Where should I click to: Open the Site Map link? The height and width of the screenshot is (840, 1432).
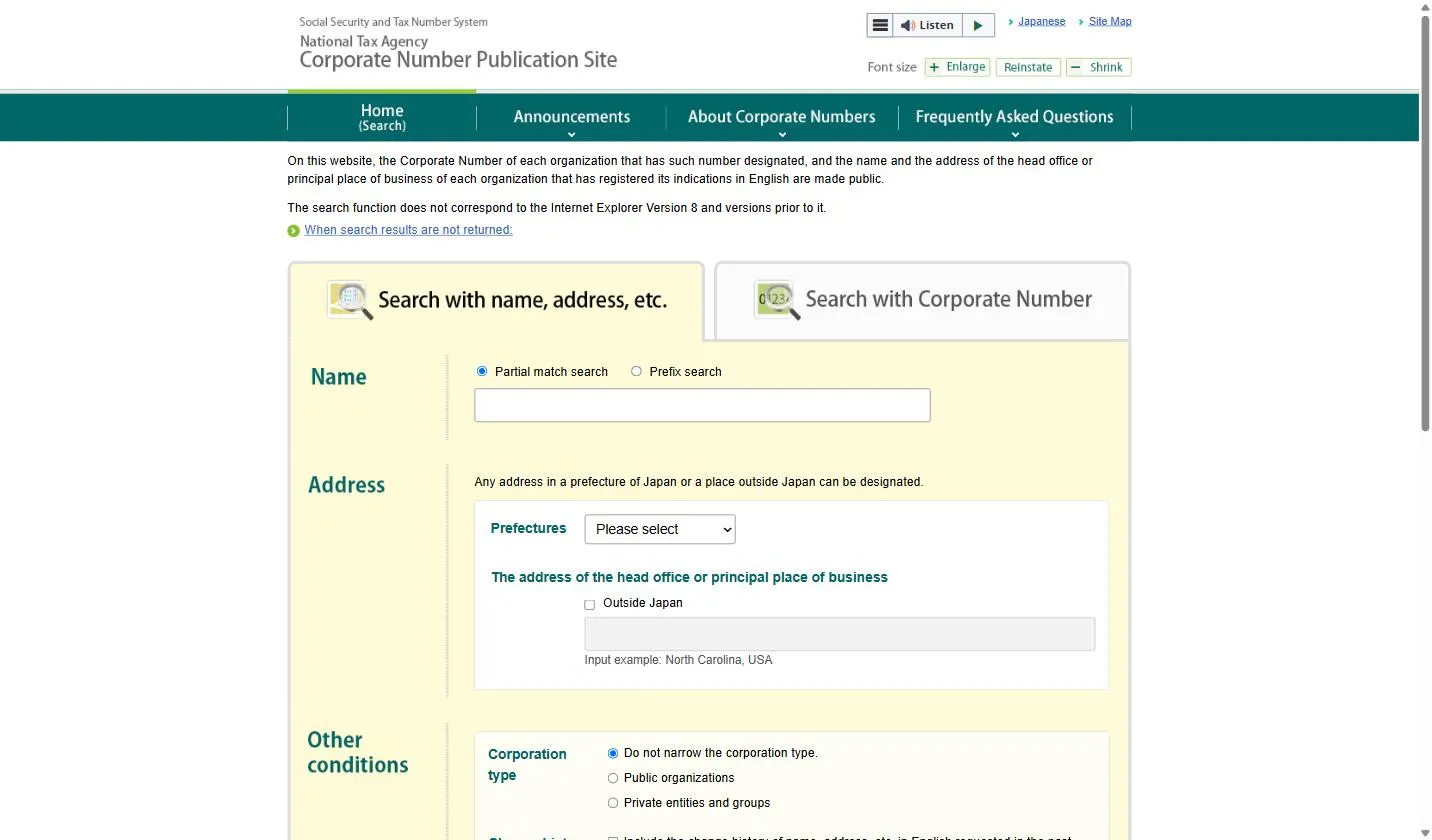click(x=1110, y=21)
